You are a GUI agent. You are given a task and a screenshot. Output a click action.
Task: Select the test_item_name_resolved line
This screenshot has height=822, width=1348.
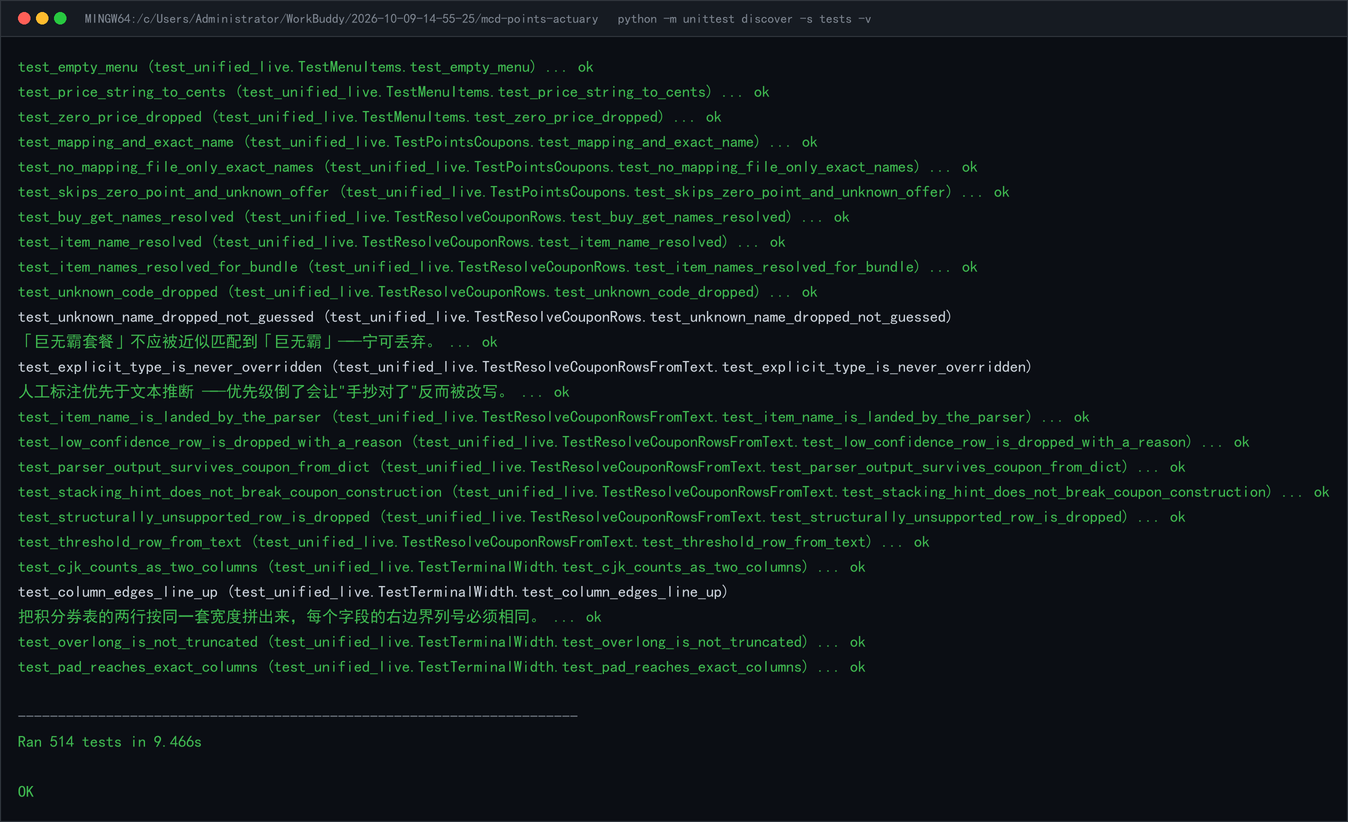[401, 242]
